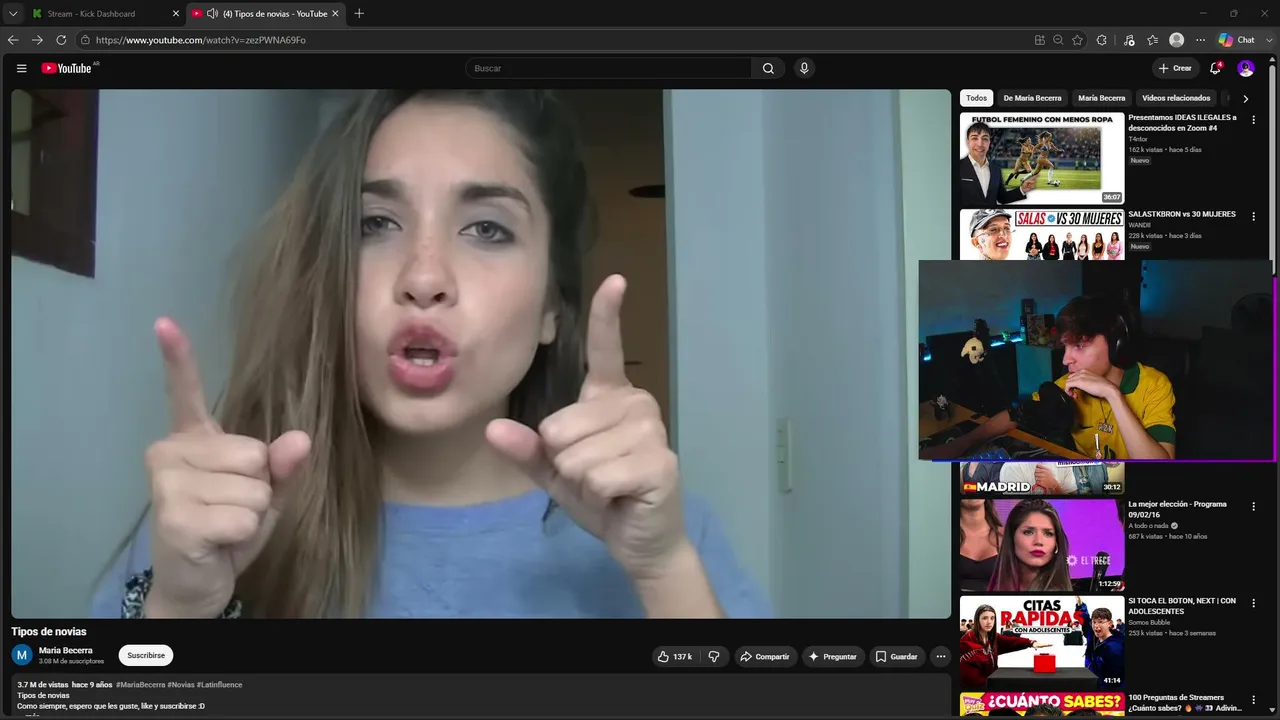Open options for the IDEAS ILEGALES video
1280x720 pixels.
click(x=1253, y=118)
